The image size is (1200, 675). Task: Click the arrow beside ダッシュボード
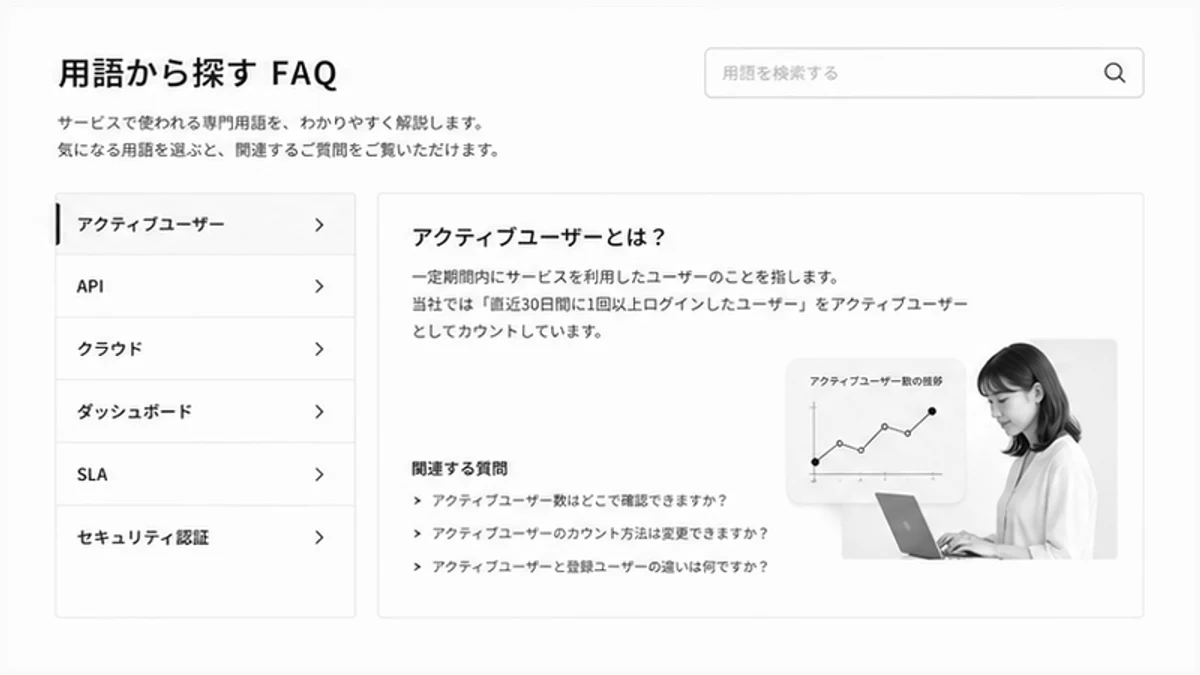[x=319, y=412]
